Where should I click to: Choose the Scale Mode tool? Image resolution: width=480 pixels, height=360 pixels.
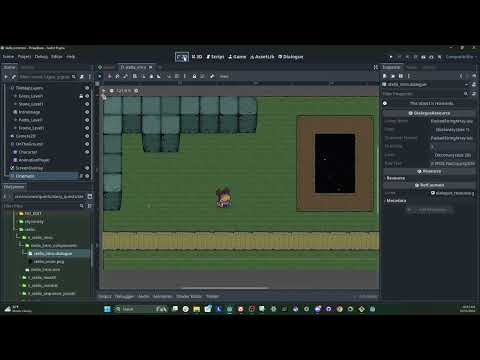[x=125, y=76]
